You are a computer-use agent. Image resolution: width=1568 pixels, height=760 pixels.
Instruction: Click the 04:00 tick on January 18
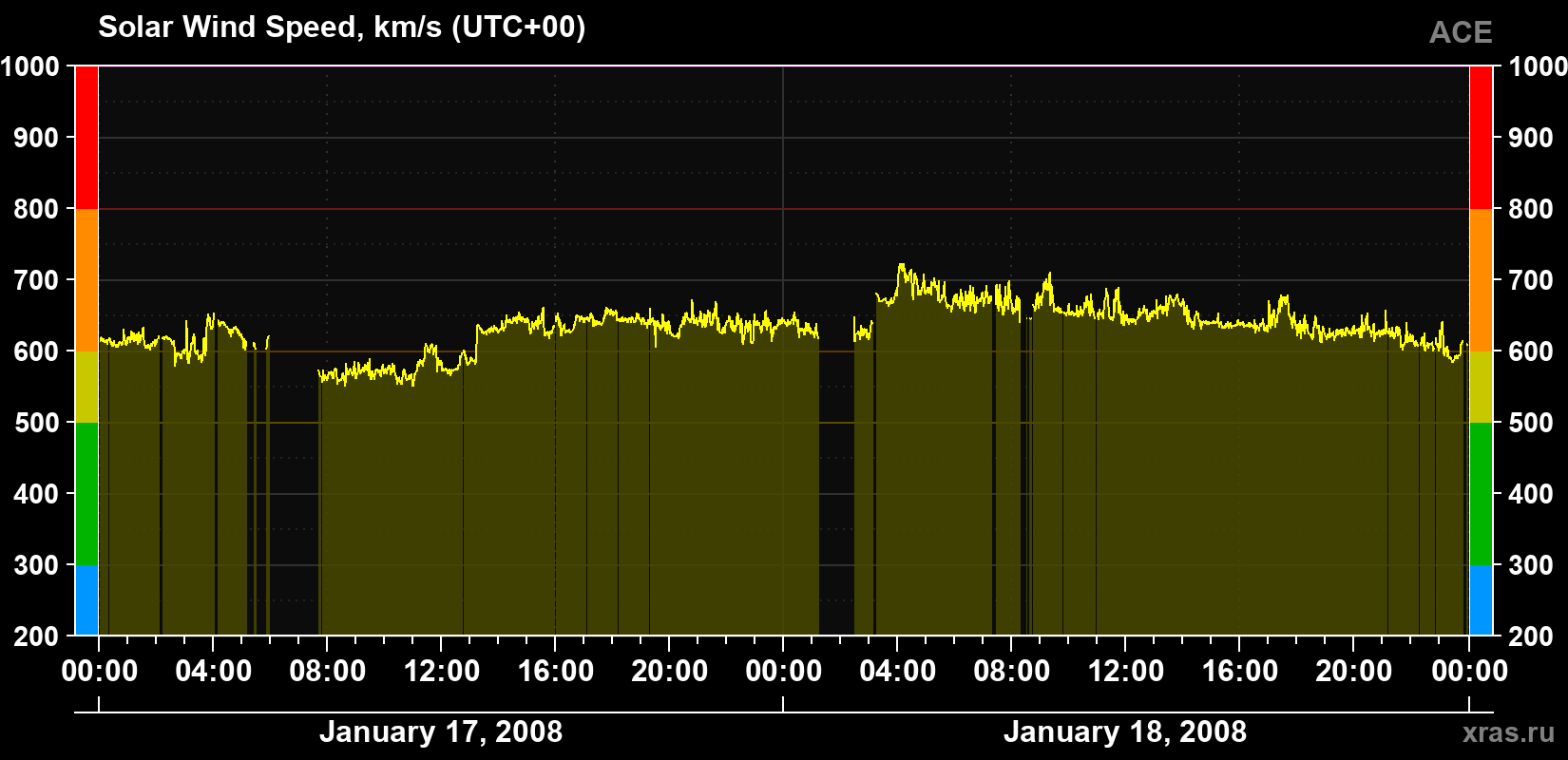(898, 671)
